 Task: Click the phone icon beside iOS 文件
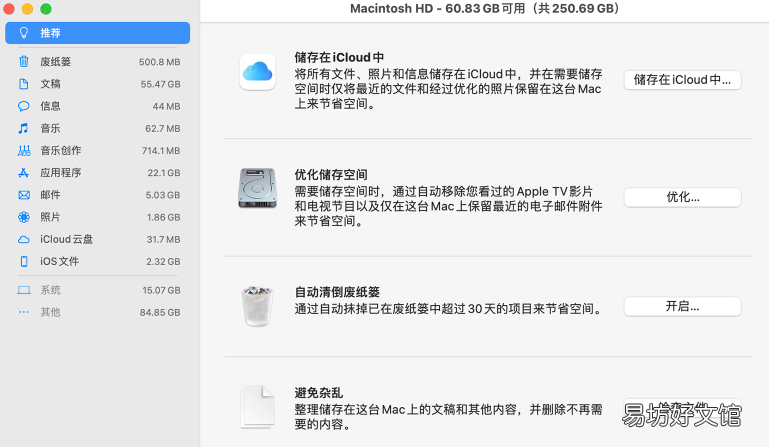click(24, 262)
